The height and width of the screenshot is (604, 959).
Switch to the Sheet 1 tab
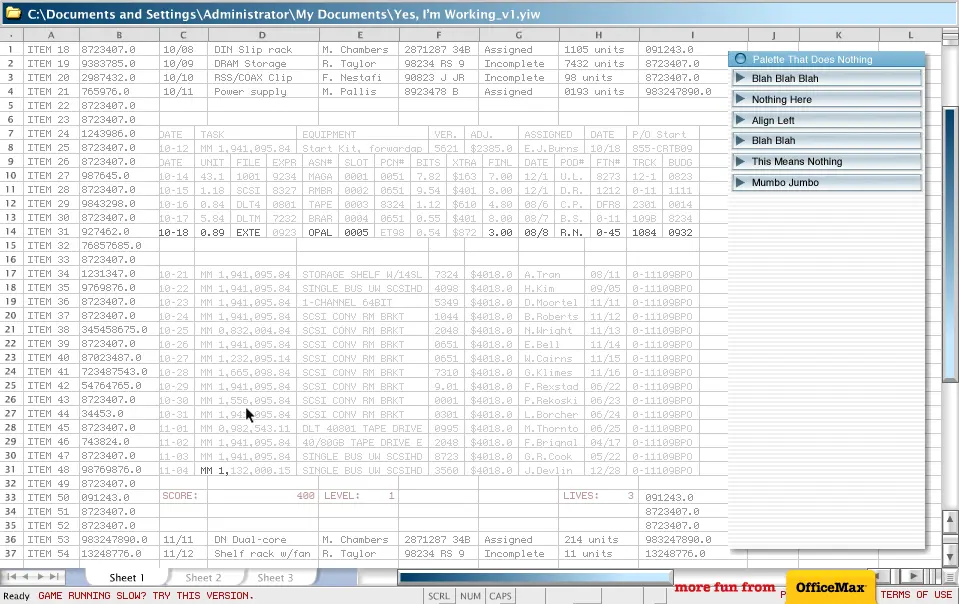click(x=127, y=578)
